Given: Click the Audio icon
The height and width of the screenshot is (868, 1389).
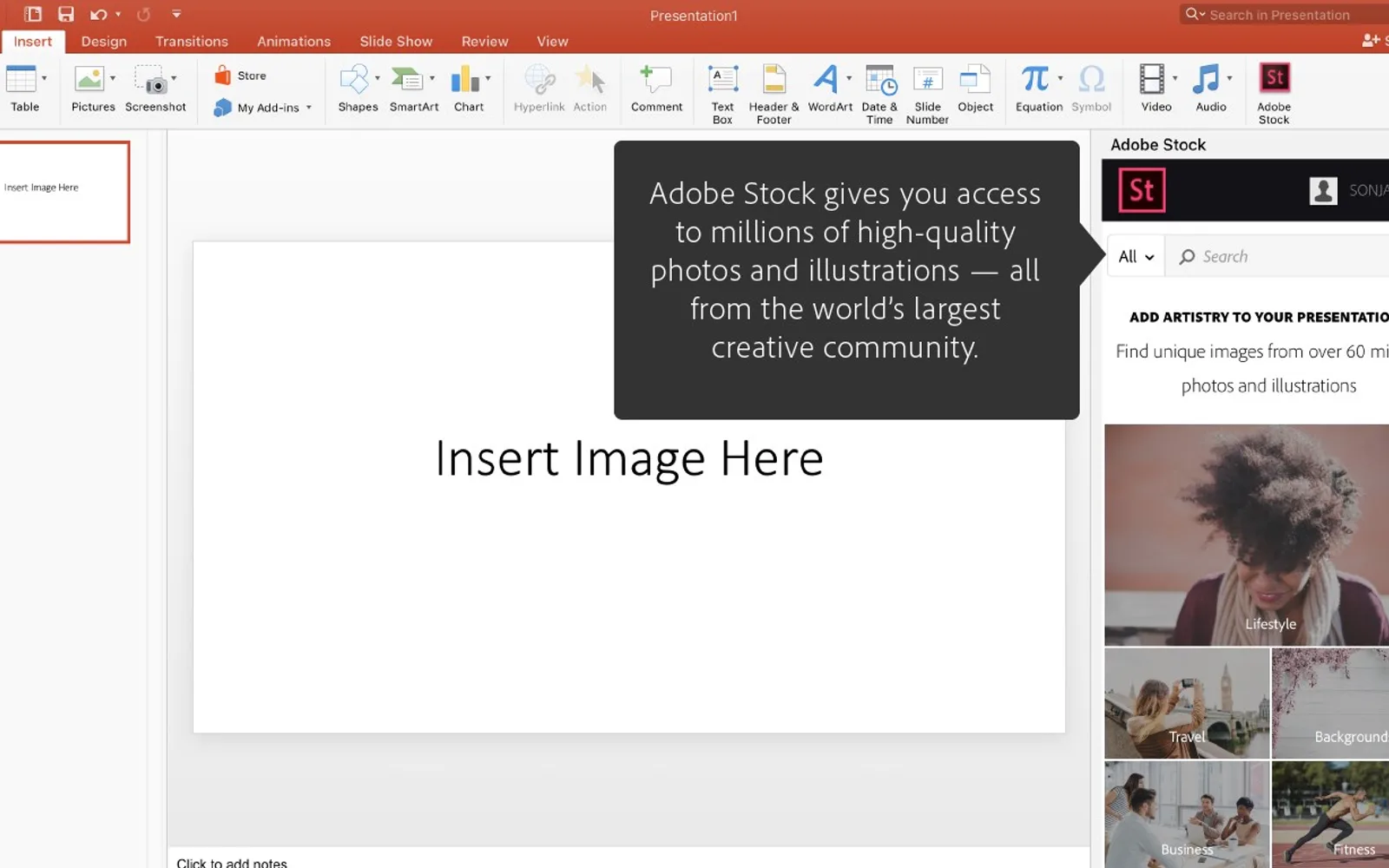Looking at the screenshot, I should click(x=1207, y=79).
